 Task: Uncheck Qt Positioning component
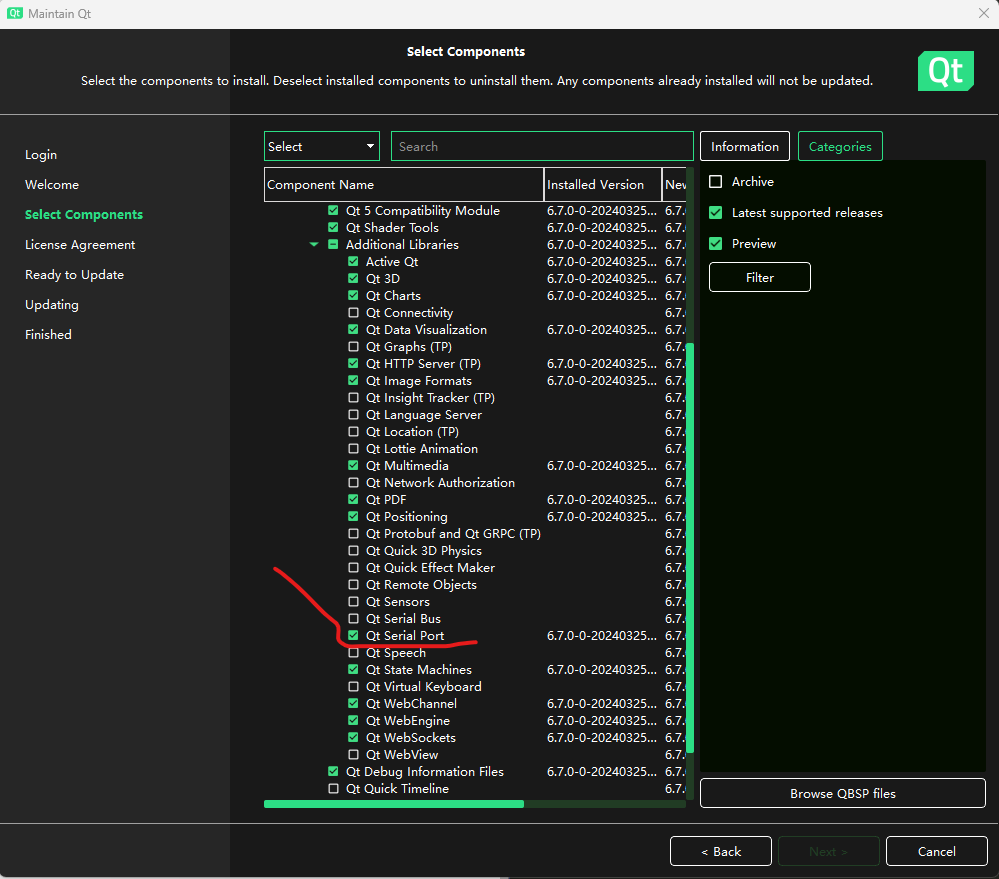353,517
